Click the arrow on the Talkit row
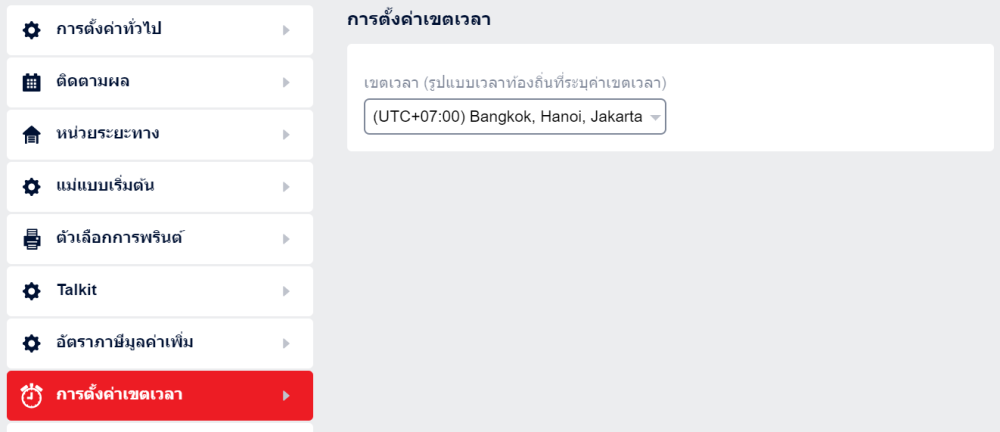 tap(286, 291)
